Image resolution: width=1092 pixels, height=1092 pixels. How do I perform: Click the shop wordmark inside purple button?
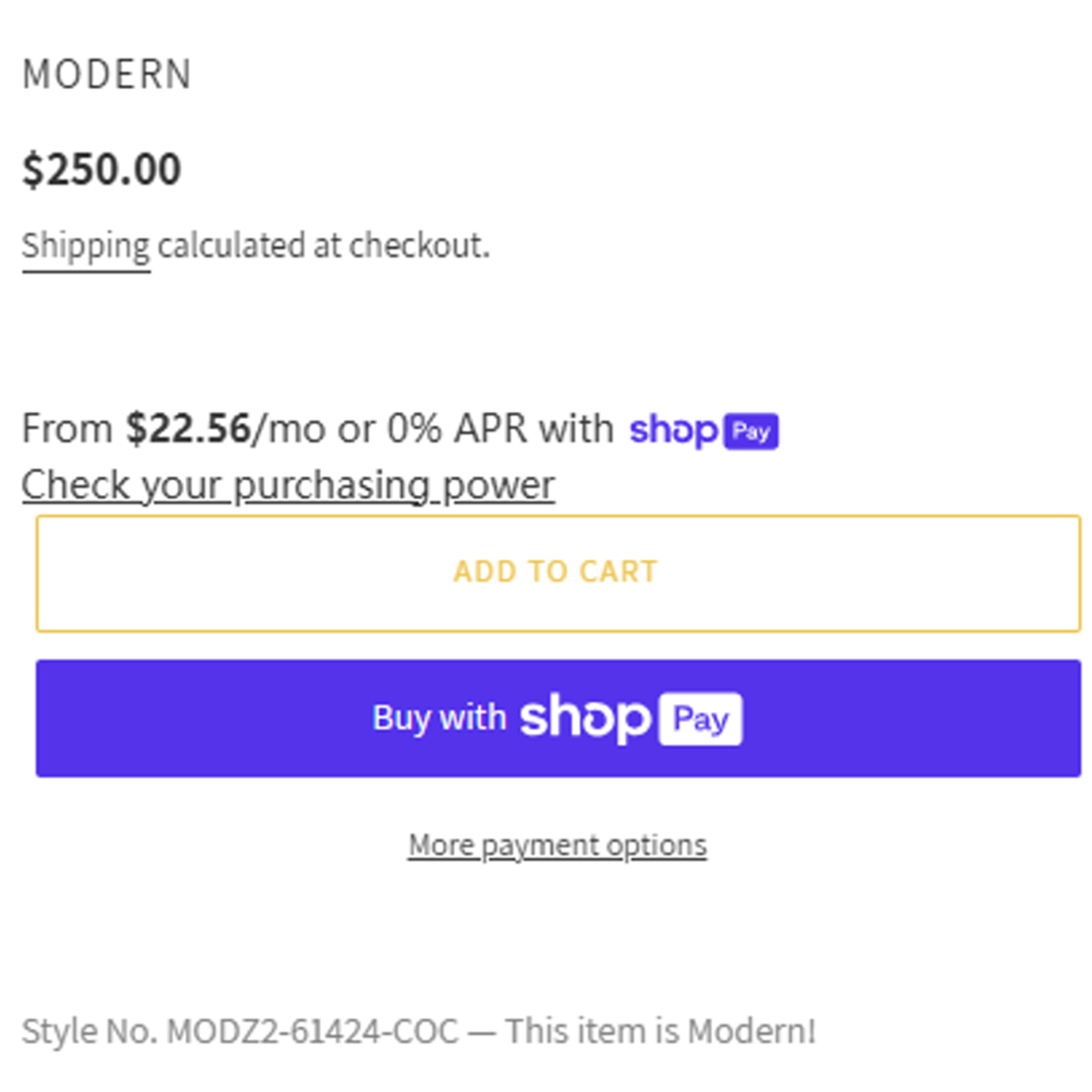click(585, 718)
